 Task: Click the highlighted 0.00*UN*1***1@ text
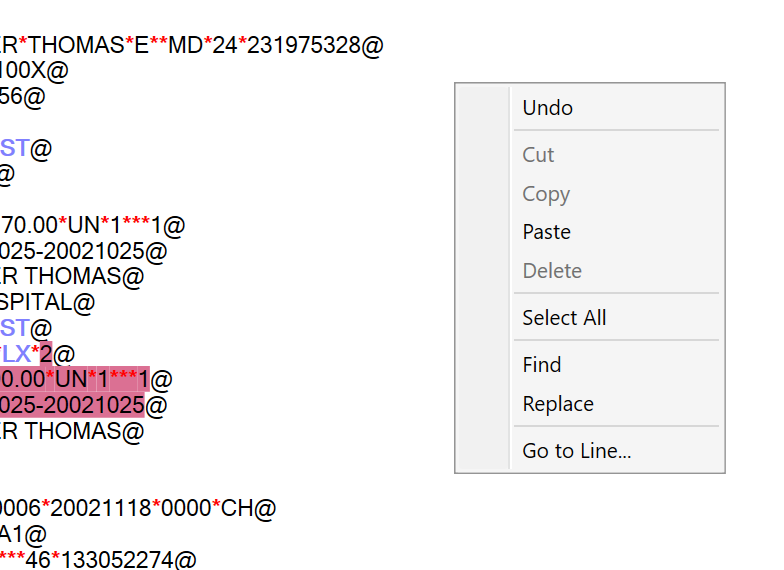[x=75, y=380]
